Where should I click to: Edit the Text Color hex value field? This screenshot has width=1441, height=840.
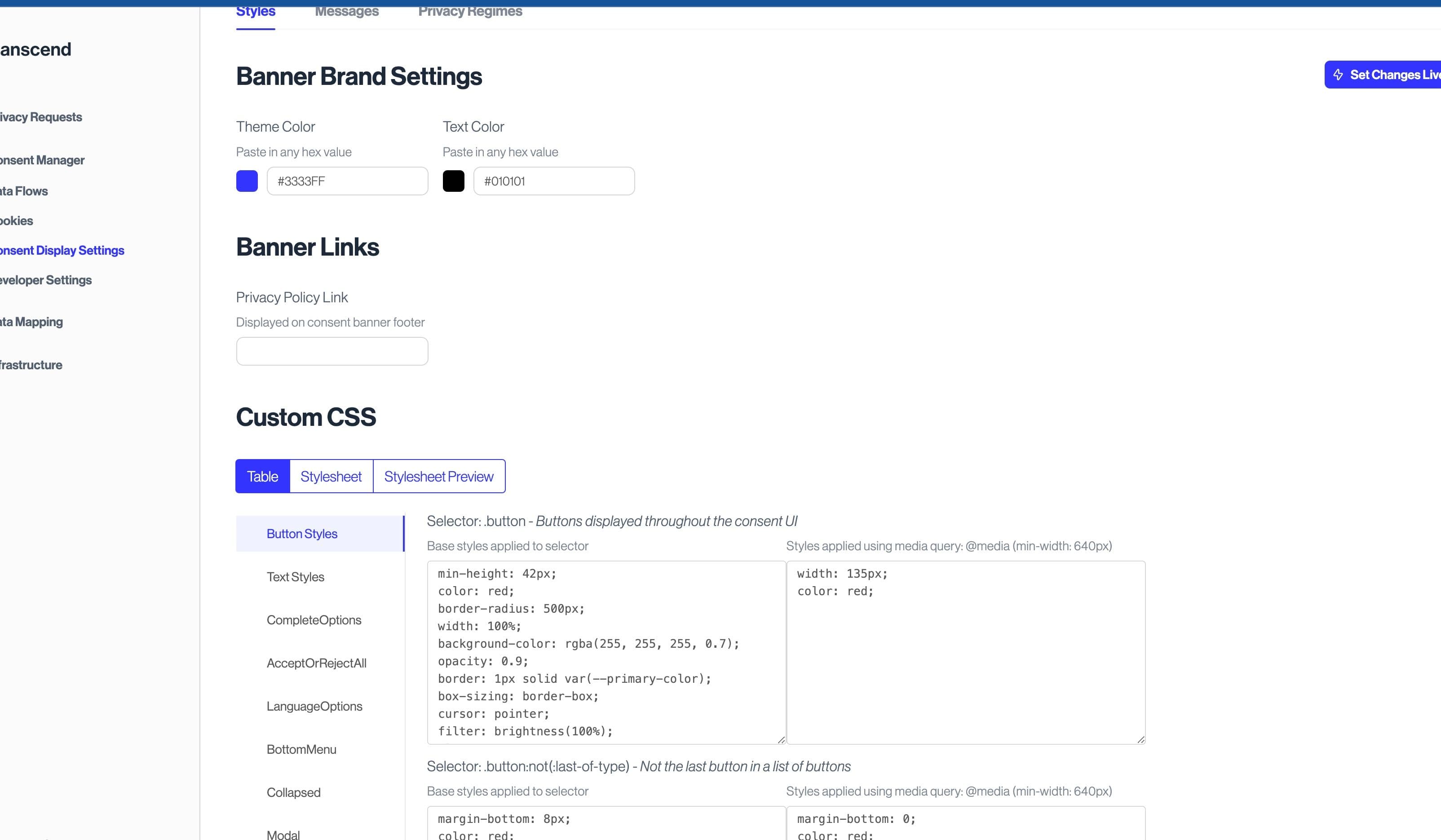[553, 181]
